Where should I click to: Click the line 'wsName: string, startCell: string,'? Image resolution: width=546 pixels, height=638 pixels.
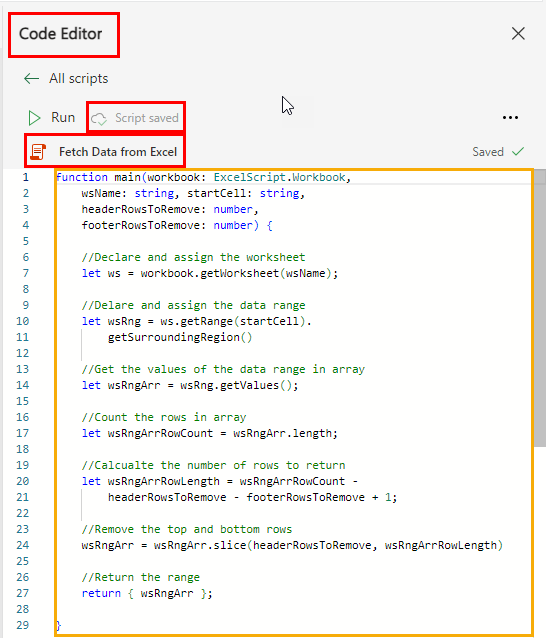pyautogui.click(x=193, y=193)
